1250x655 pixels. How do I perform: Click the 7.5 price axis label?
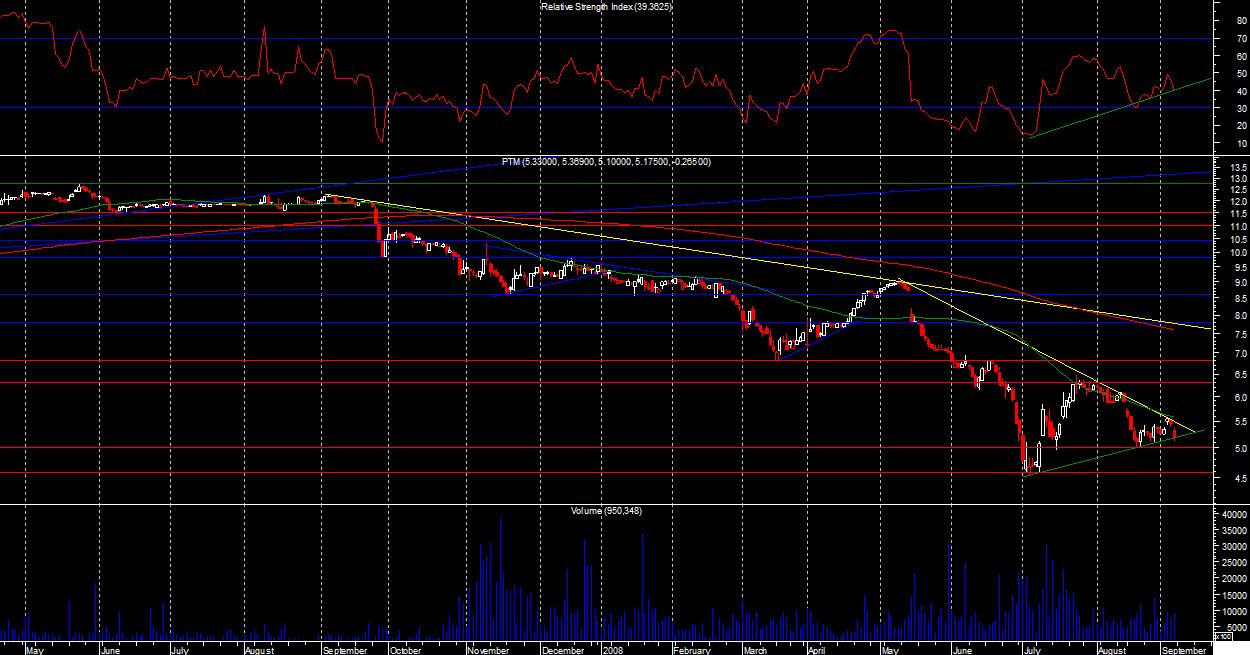pos(1240,334)
